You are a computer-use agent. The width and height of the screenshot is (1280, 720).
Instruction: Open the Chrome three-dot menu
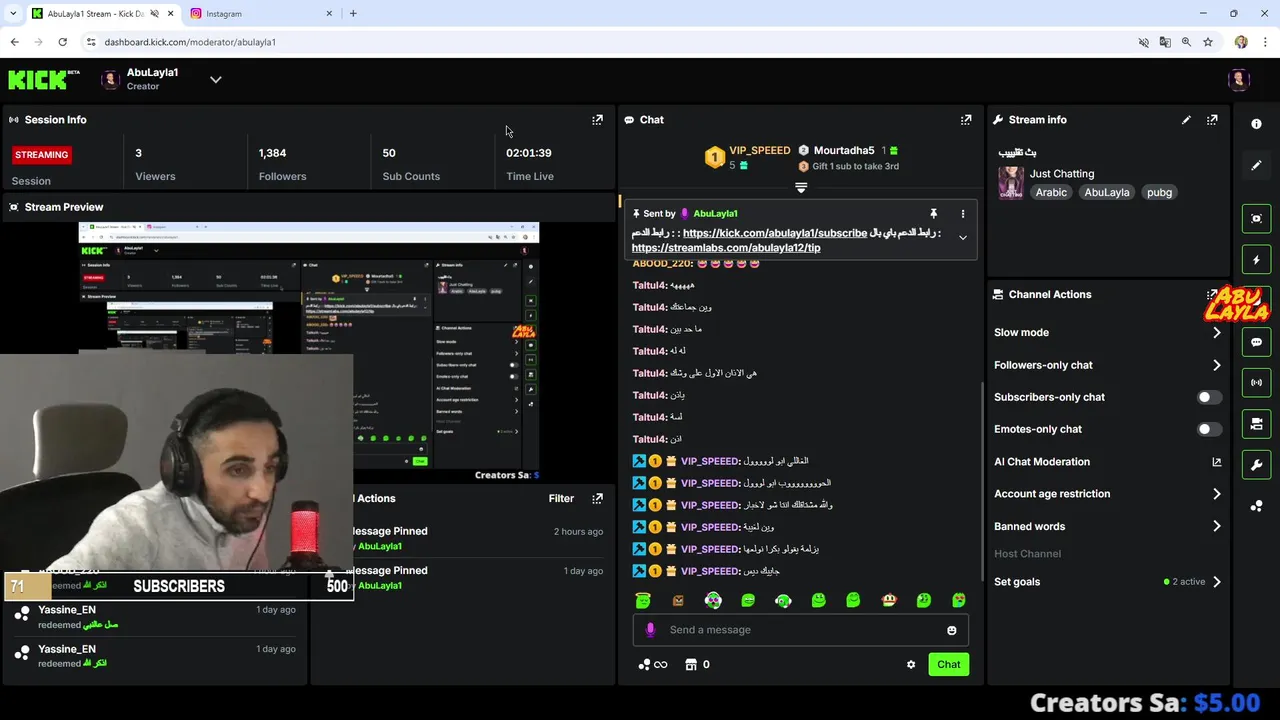[x=1266, y=42]
